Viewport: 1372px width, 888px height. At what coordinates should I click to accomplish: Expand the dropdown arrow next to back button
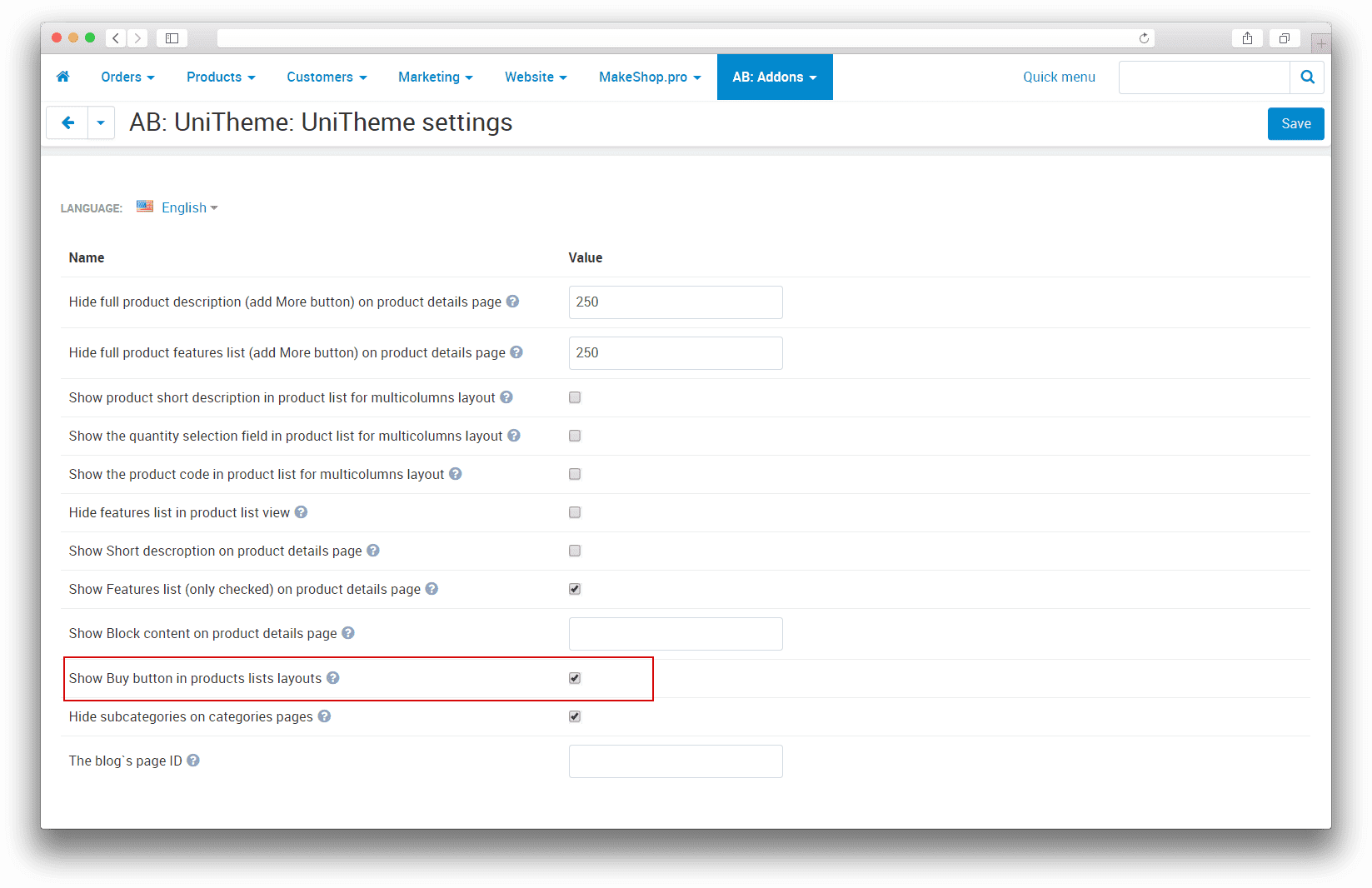coord(101,123)
